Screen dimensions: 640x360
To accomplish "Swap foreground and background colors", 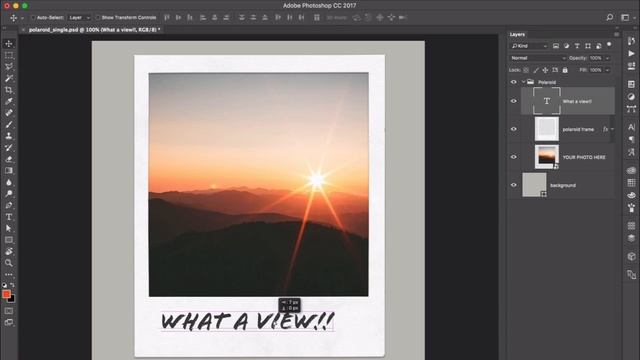I will point(12,285).
